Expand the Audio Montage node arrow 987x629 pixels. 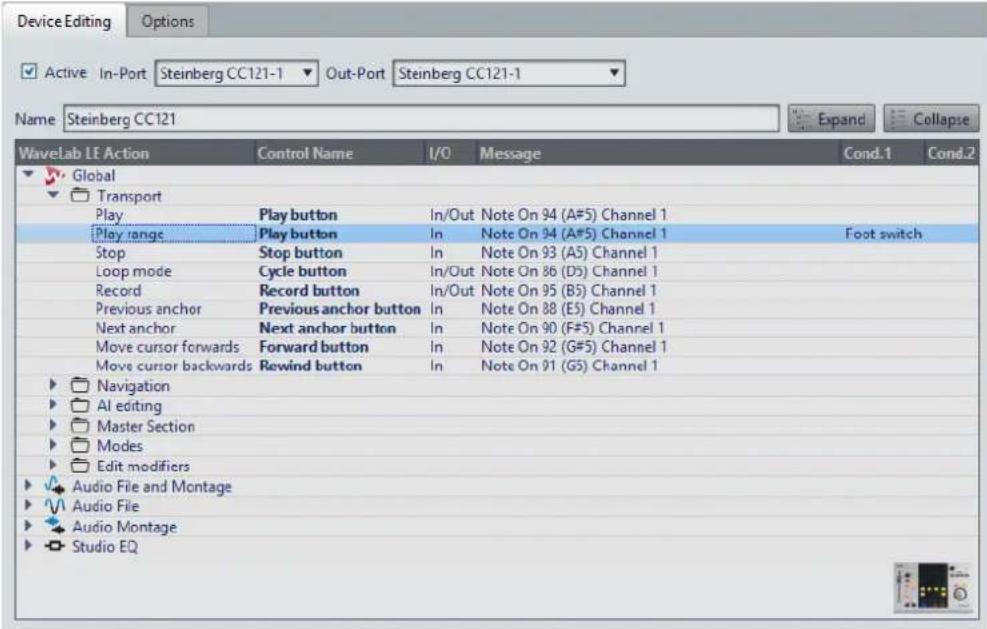coord(28,525)
